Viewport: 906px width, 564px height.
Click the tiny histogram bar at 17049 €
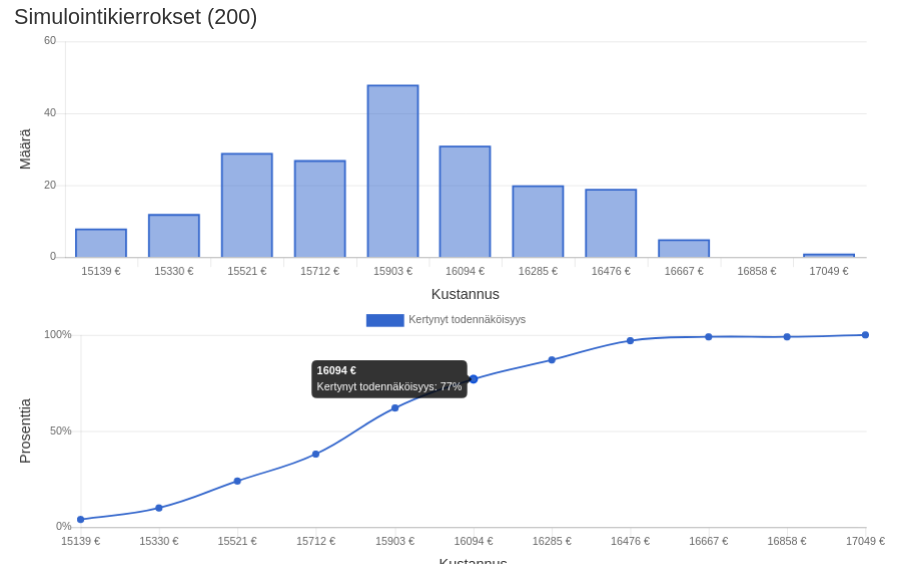(x=829, y=256)
